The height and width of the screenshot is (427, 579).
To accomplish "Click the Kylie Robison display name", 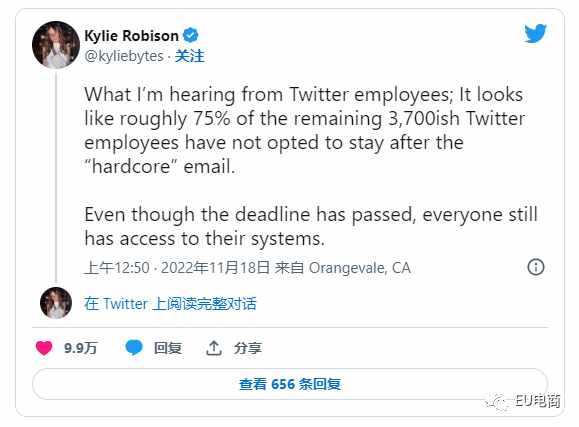I will pyautogui.click(x=131, y=36).
